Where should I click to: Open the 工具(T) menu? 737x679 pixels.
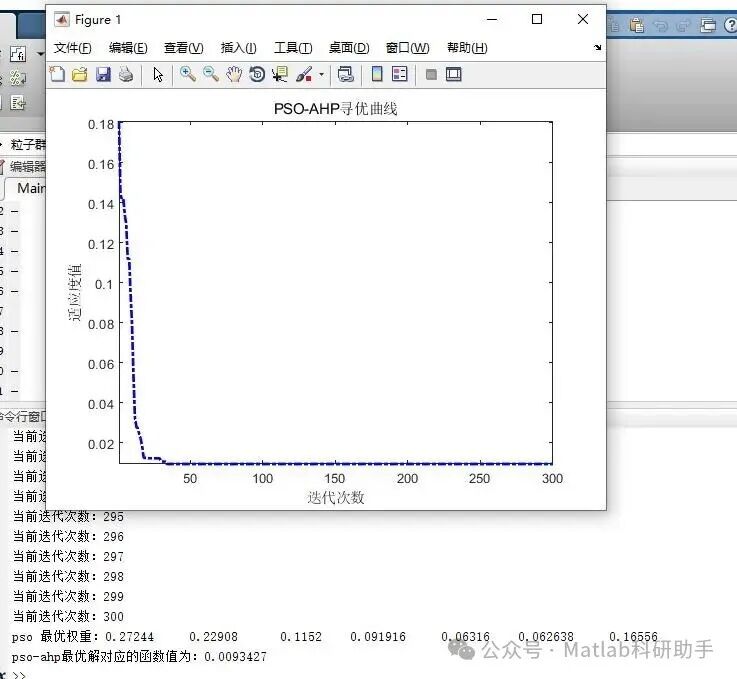tap(293, 47)
